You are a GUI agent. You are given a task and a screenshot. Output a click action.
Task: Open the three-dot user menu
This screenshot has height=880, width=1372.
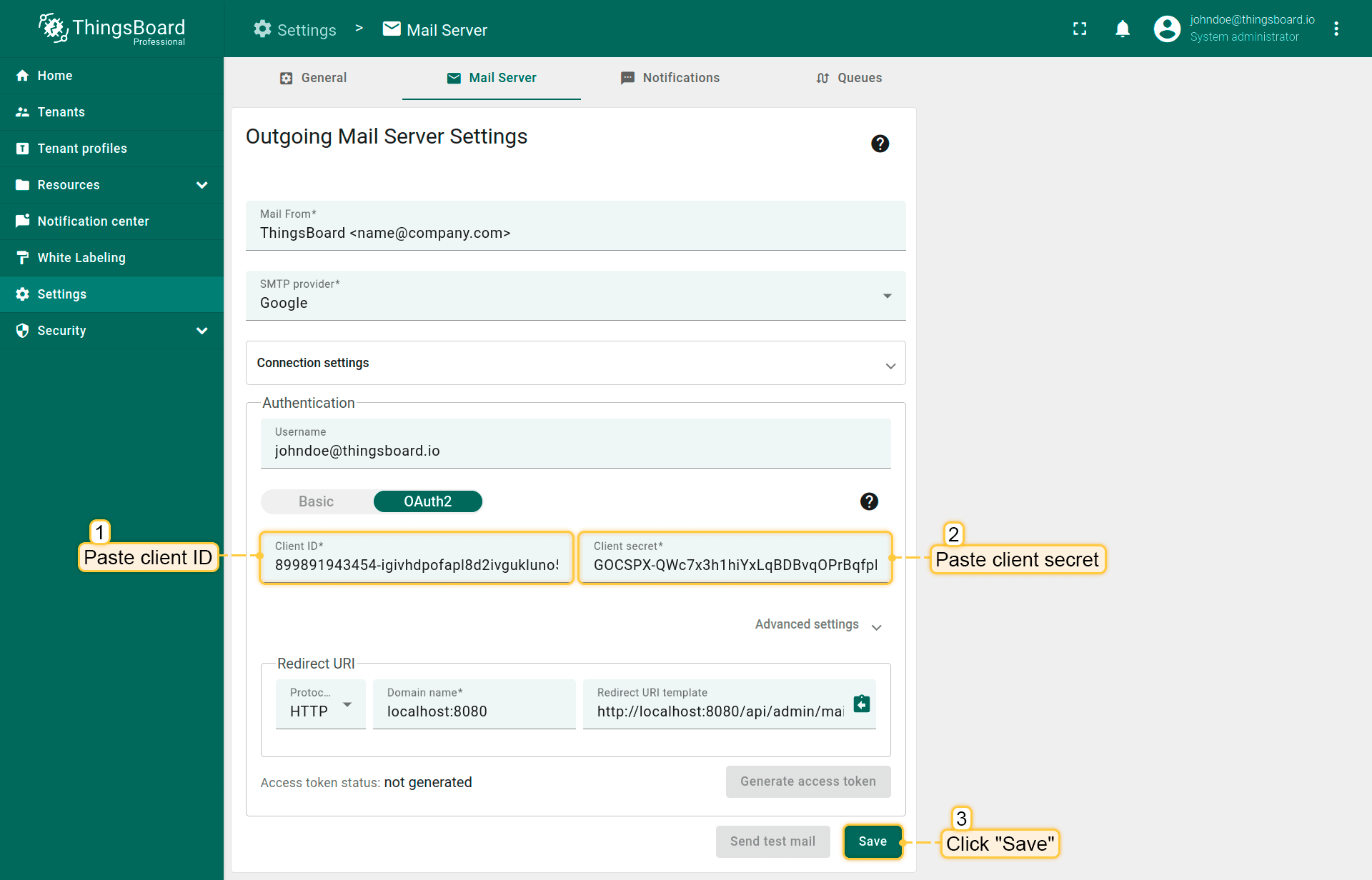pyautogui.click(x=1336, y=29)
